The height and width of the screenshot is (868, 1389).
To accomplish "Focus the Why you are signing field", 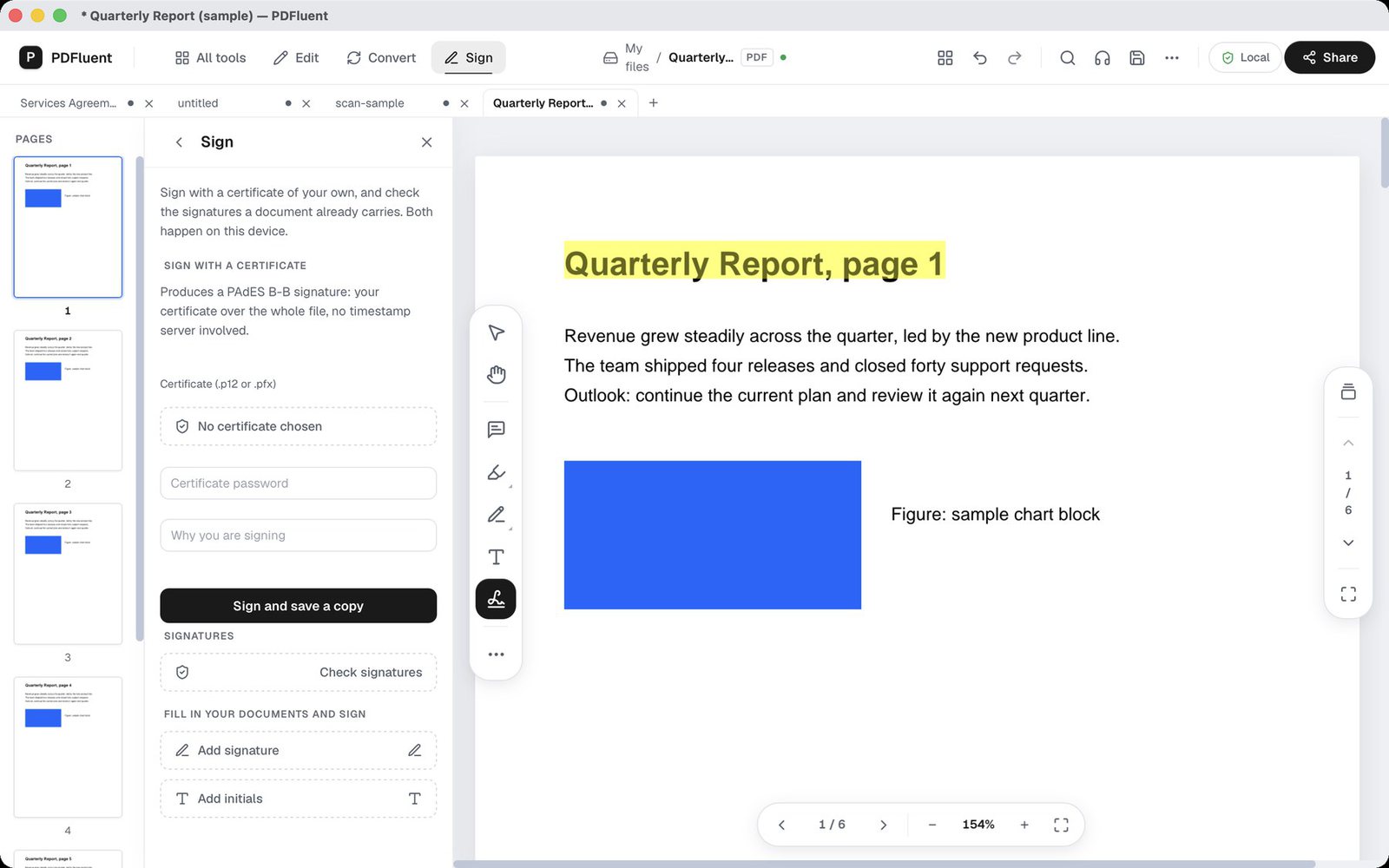I will coord(298,536).
